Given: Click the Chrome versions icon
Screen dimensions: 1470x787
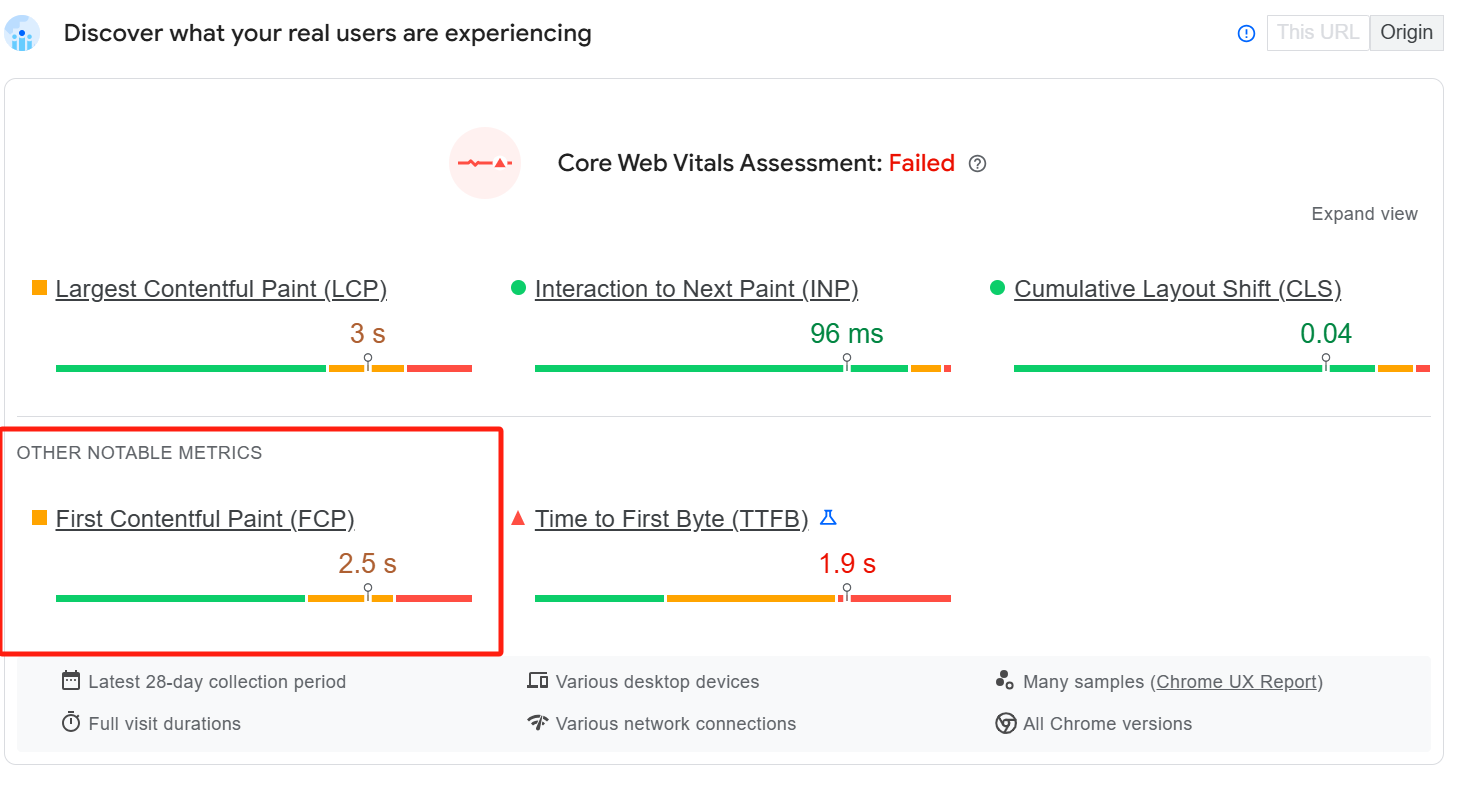Looking at the screenshot, I should pyautogui.click(x=1006, y=723).
